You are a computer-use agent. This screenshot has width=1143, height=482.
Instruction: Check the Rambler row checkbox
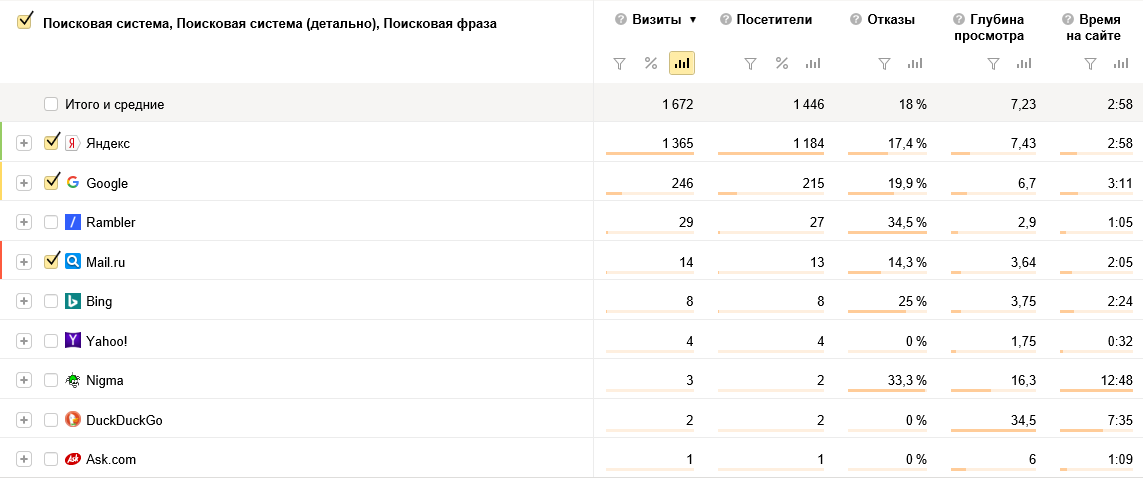point(51,222)
